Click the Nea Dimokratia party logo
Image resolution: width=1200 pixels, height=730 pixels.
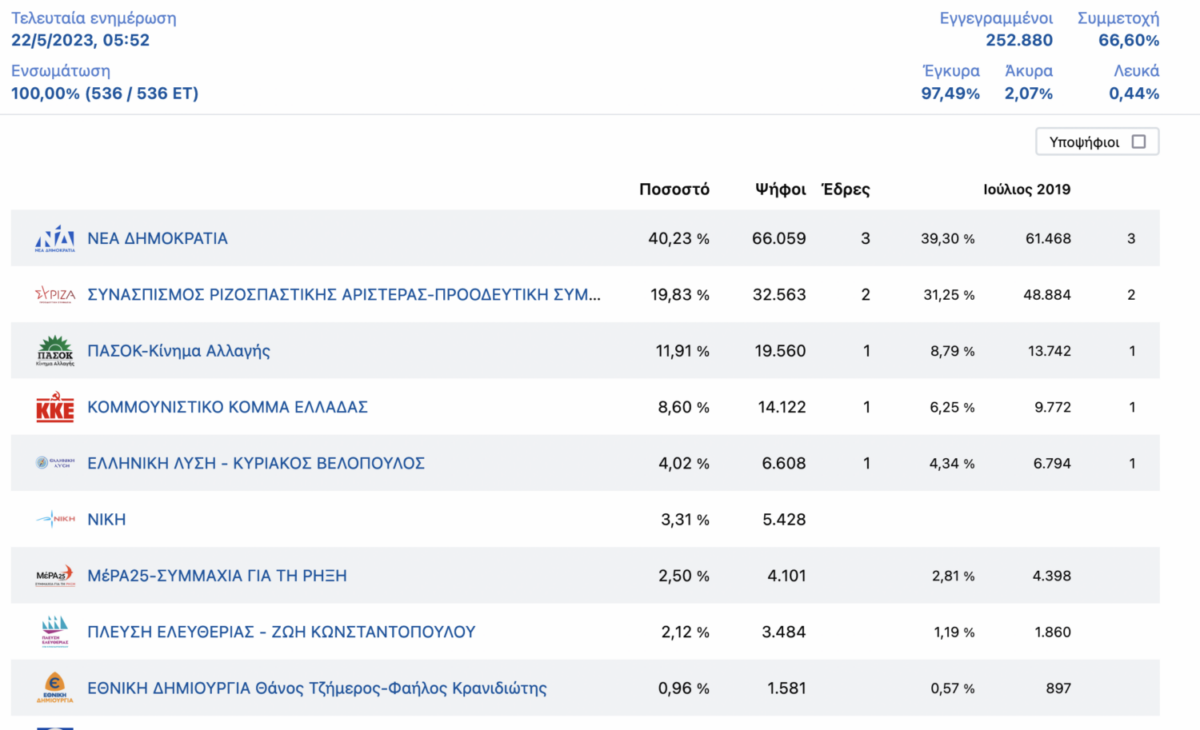click(x=55, y=239)
